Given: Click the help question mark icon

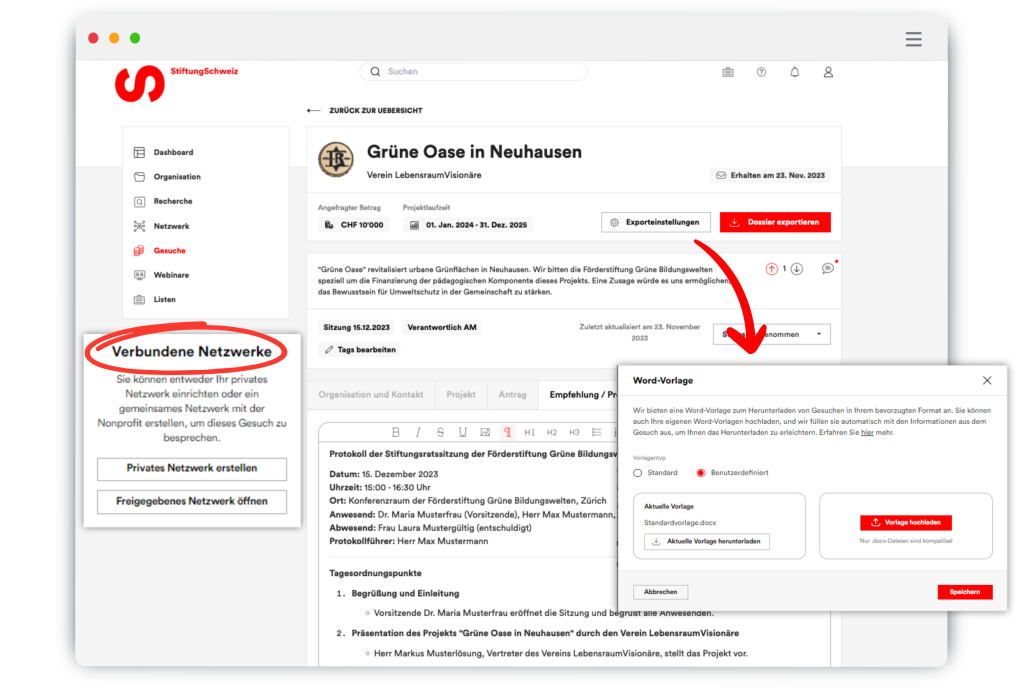Looking at the screenshot, I should 761,72.
